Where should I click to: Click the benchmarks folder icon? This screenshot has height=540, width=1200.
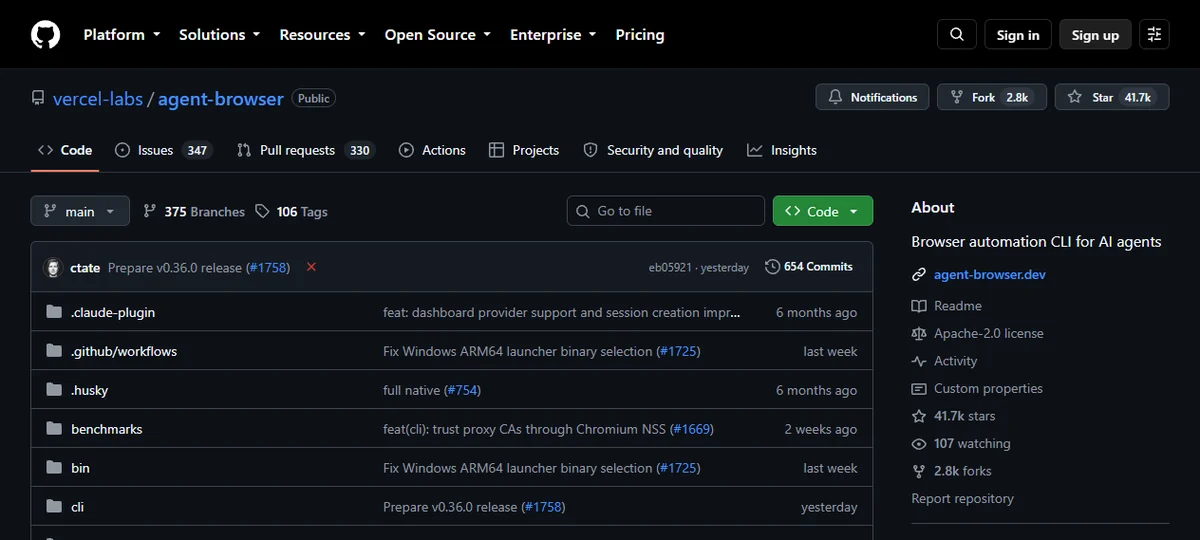tap(54, 429)
